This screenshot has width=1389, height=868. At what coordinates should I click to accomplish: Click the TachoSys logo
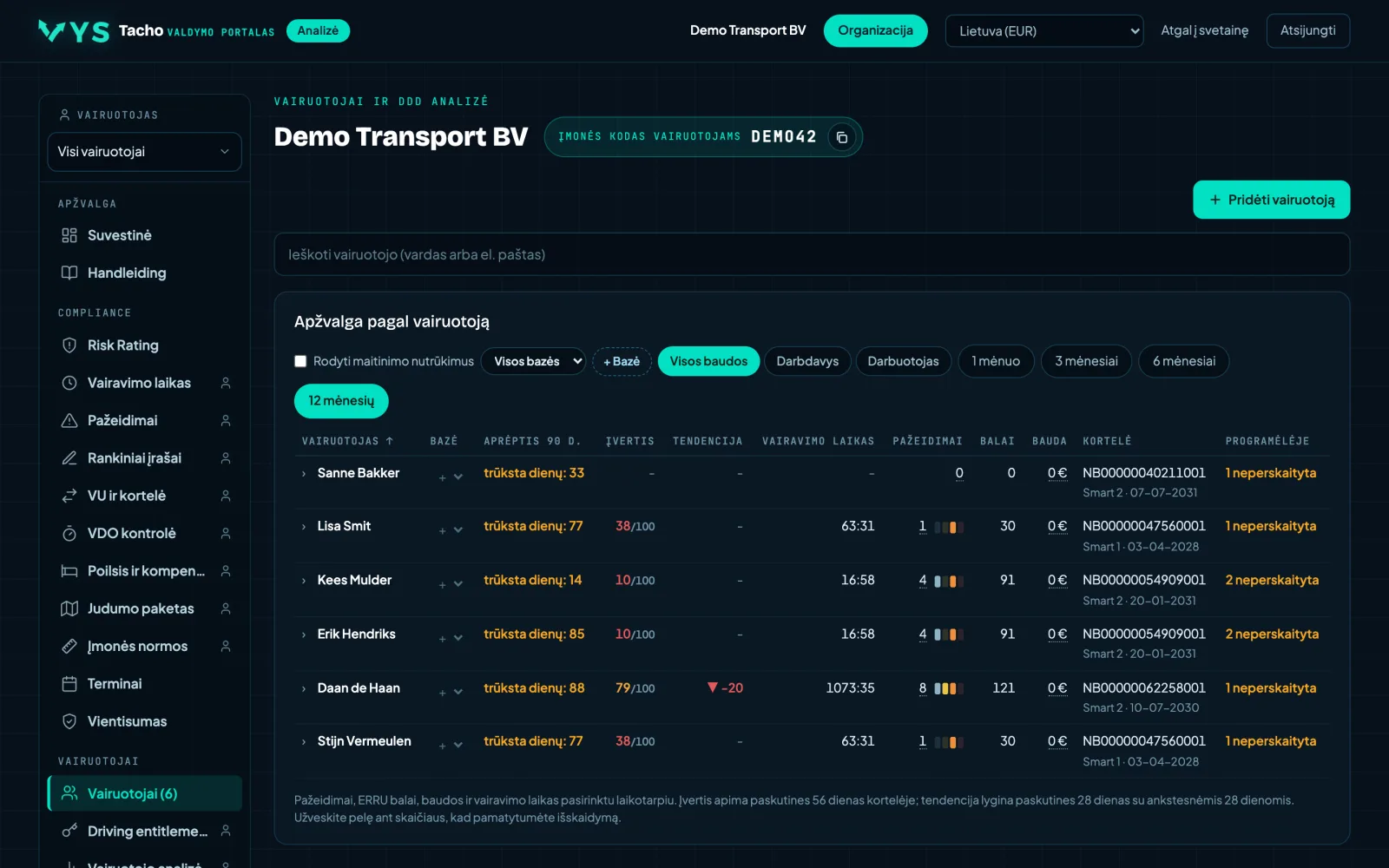[74, 31]
